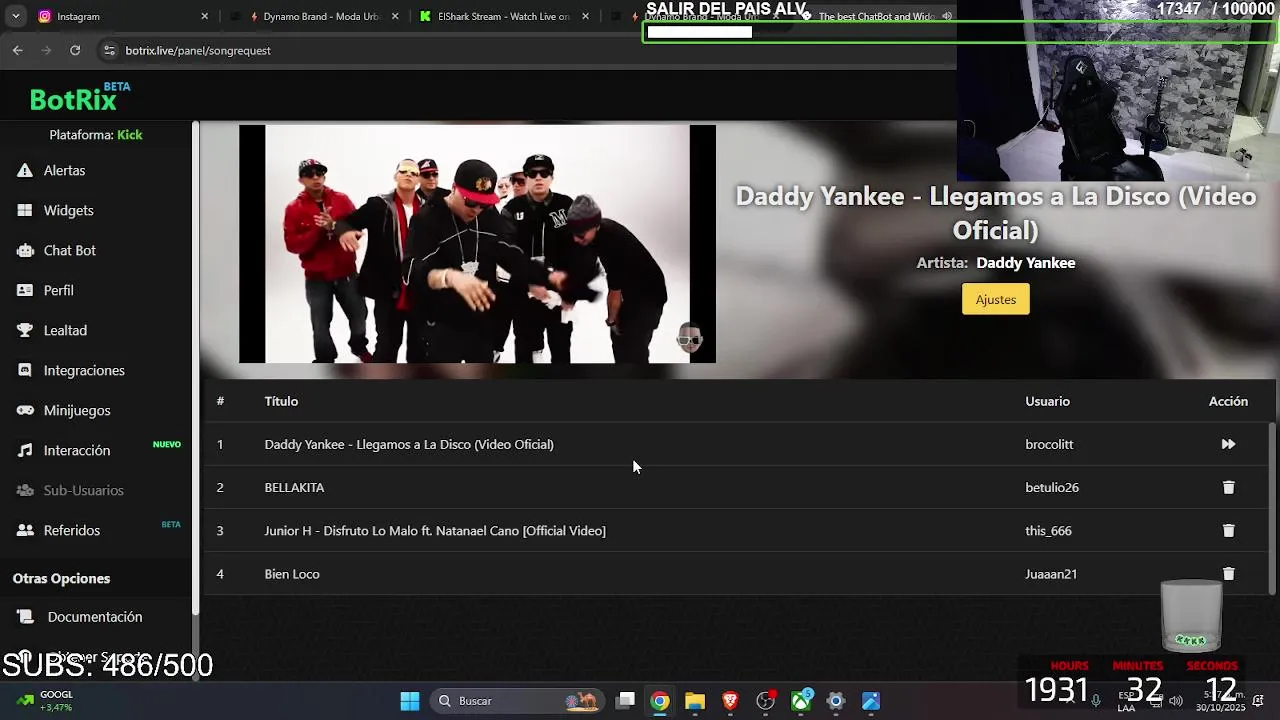Select the Daddy Yankee row title
The image size is (1280, 720).
pos(409,444)
